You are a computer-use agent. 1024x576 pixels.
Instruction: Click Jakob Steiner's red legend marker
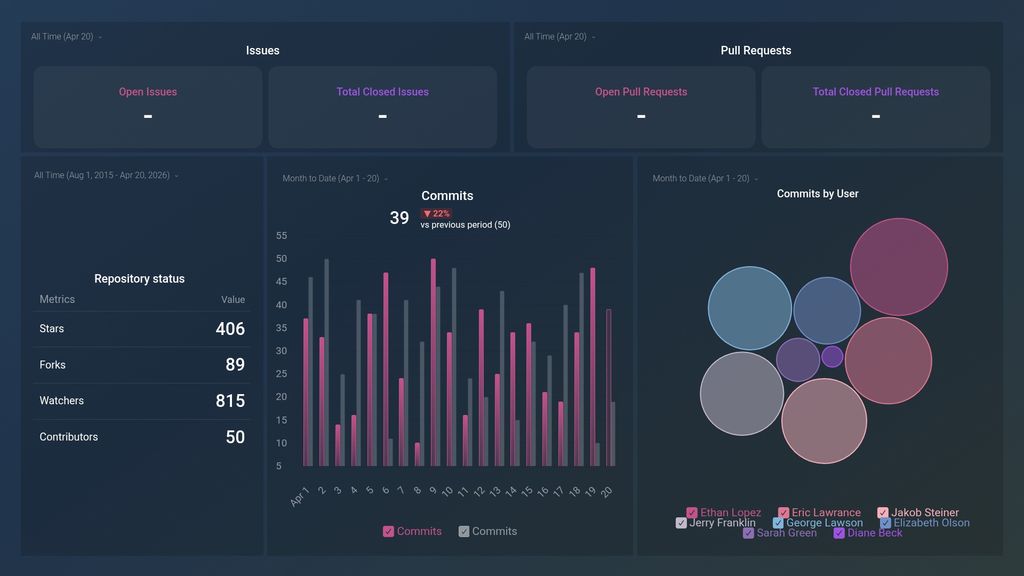[x=882, y=512]
